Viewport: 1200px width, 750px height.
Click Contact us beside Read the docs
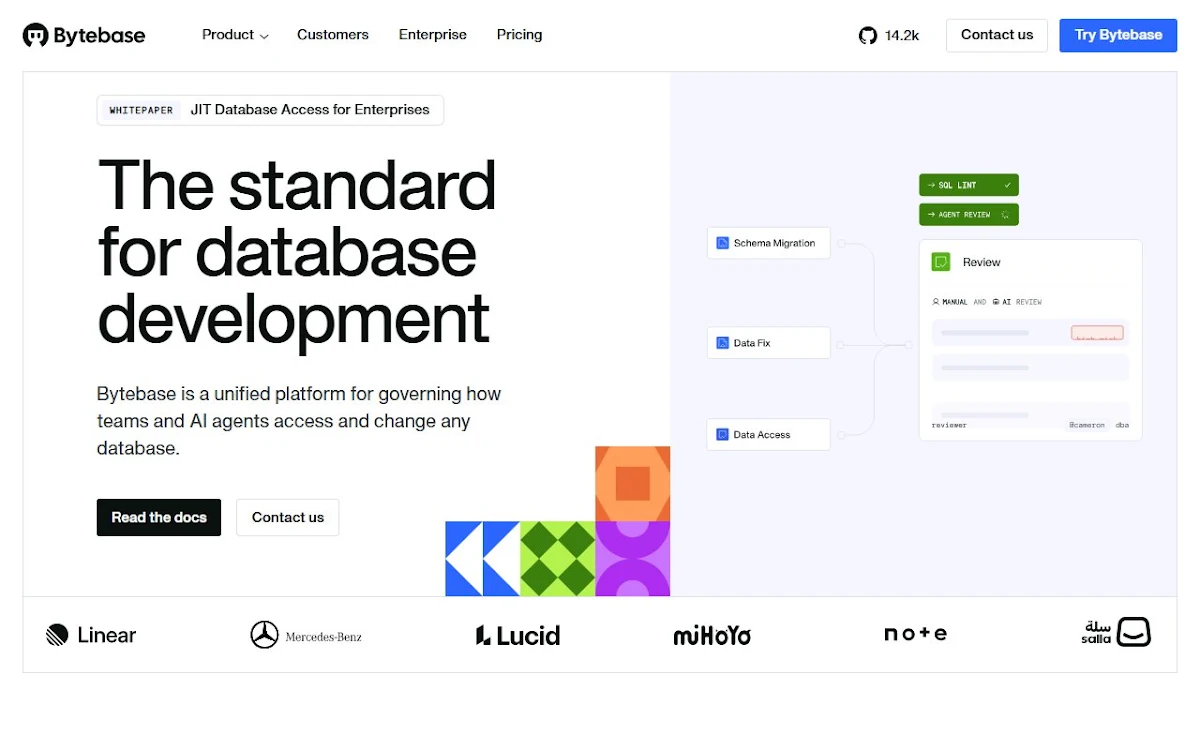point(288,517)
